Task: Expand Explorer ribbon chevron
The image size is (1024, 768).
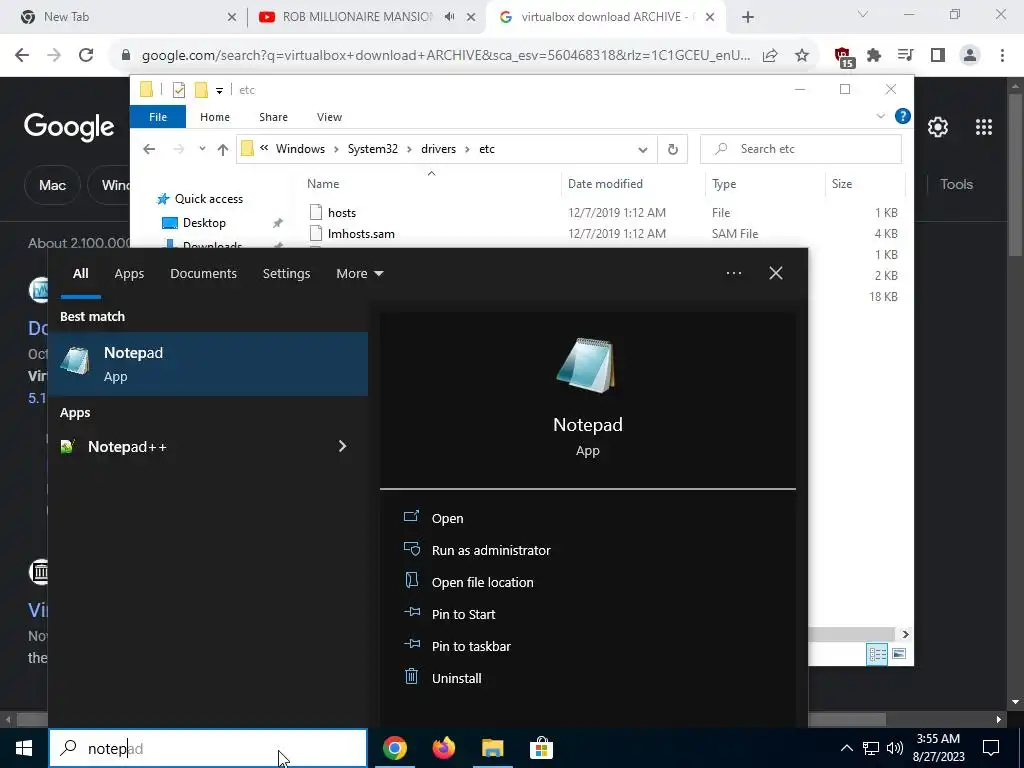Action: coord(880,116)
